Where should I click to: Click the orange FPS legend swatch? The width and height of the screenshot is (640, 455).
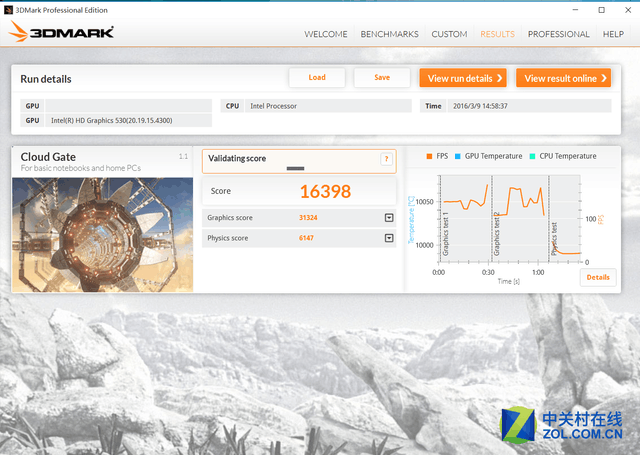tap(429, 156)
